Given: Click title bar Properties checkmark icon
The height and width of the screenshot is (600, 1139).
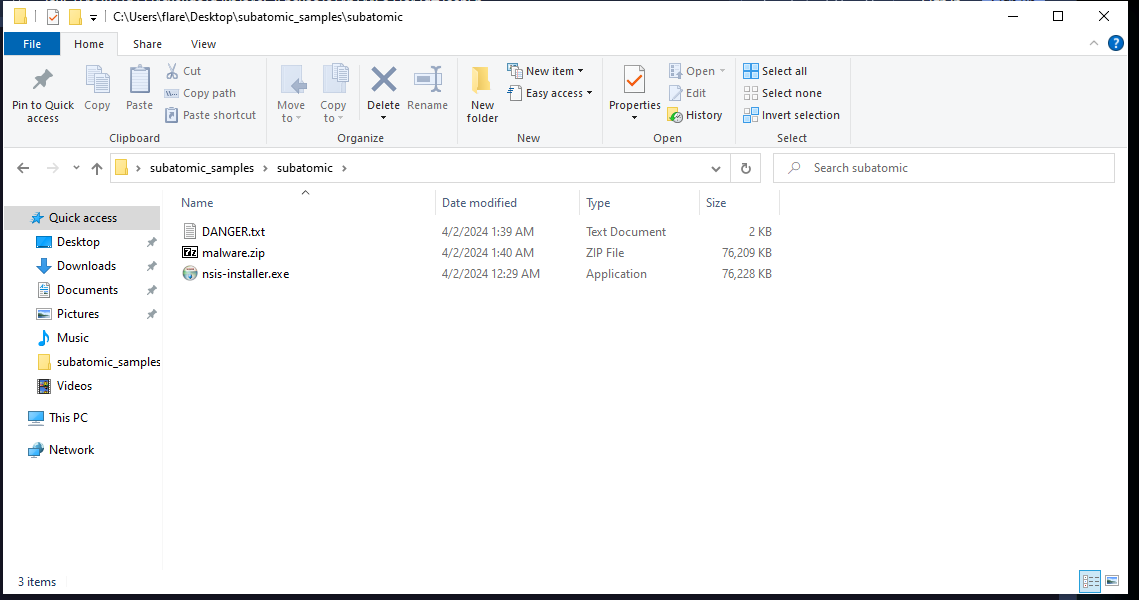Looking at the screenshot, I should (x=52, y=16).
